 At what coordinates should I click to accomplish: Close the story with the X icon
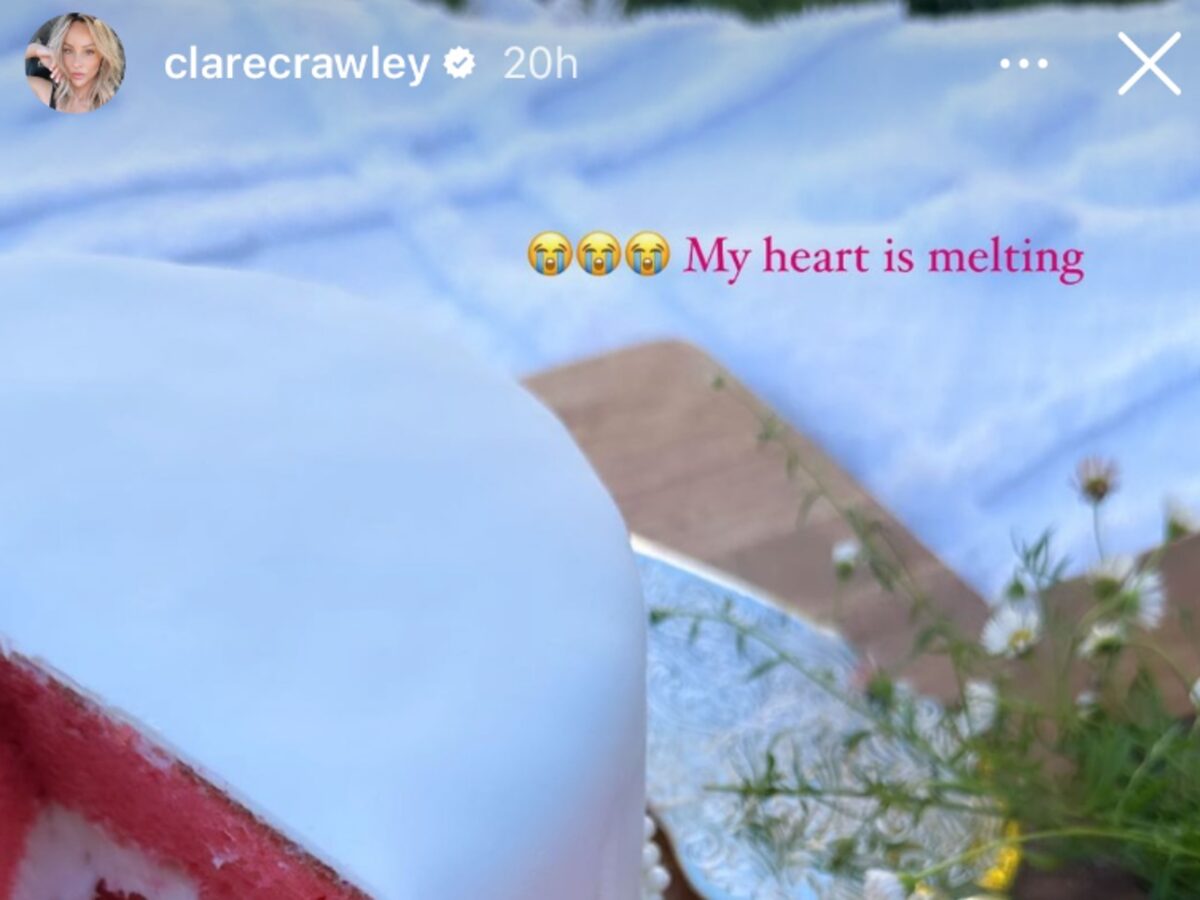[1148, 63]
